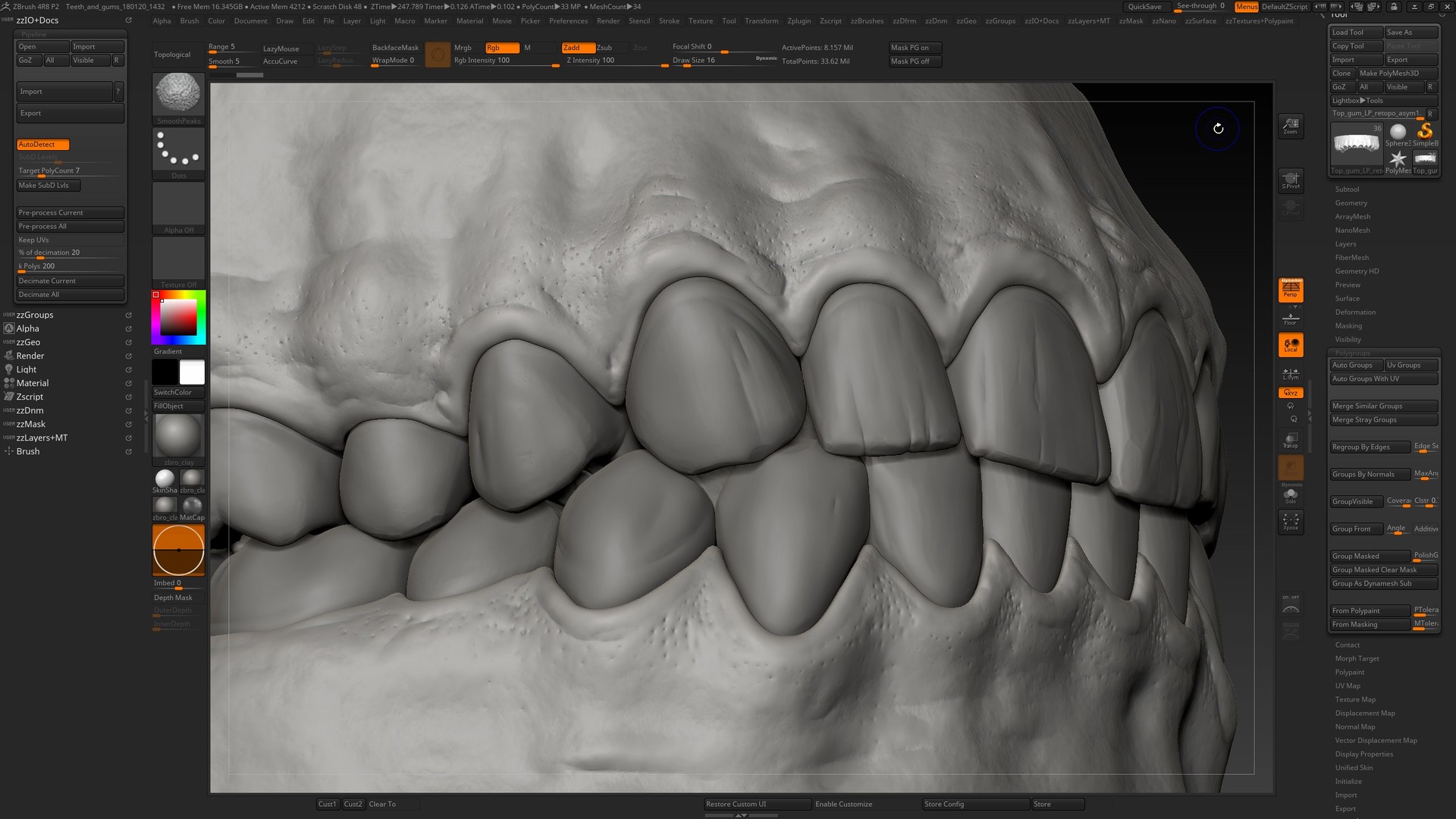Enable the Transp transparency icon
Viewport: 1456px width, 819px height.
coord(1291,440)
